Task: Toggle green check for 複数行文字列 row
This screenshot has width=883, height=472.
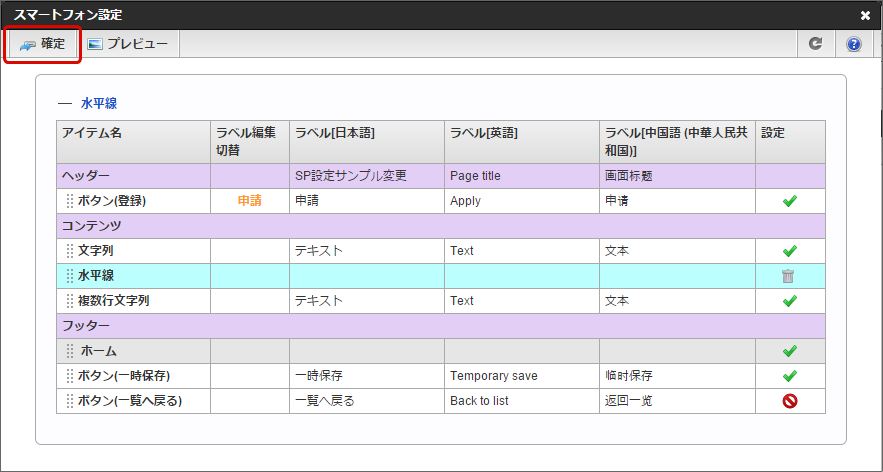Action: pos(789,301)
